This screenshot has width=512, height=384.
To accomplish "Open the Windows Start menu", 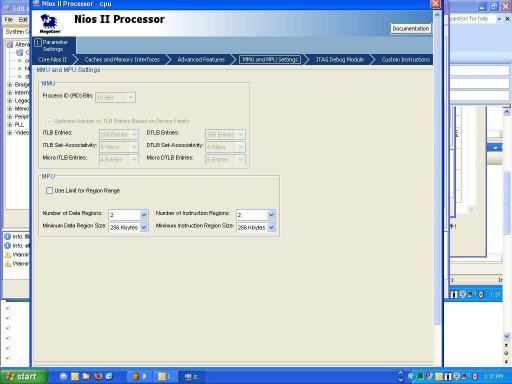I will pos(23,377).
